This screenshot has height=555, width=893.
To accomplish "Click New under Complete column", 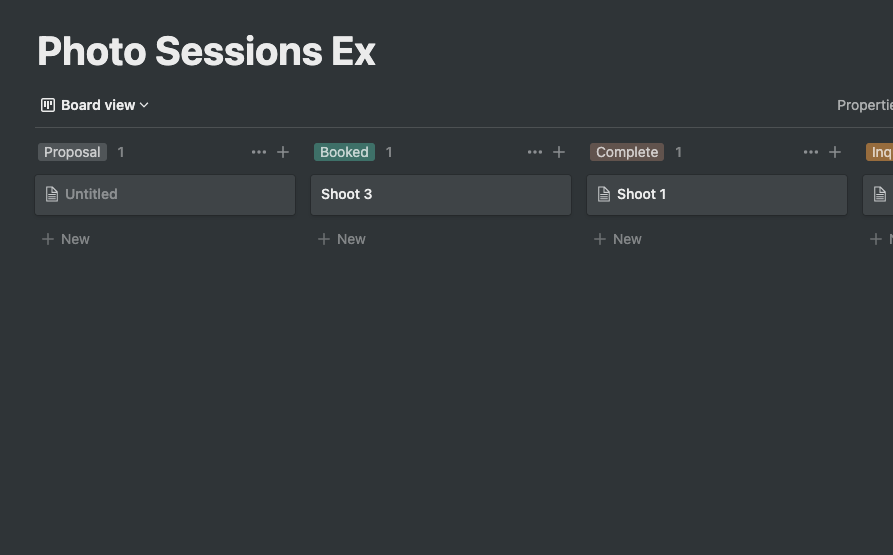I will [617, 239].
